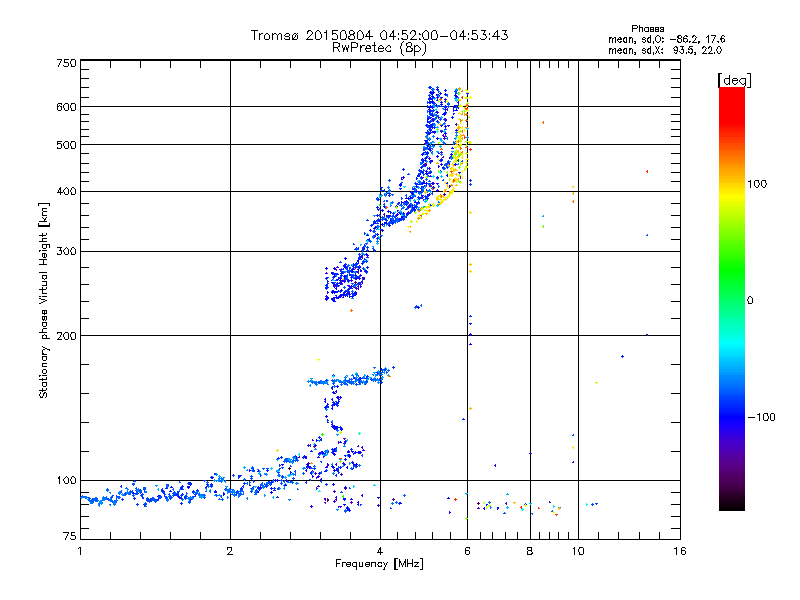Click the x-axis tick label '2'

[x=230, y=551]
